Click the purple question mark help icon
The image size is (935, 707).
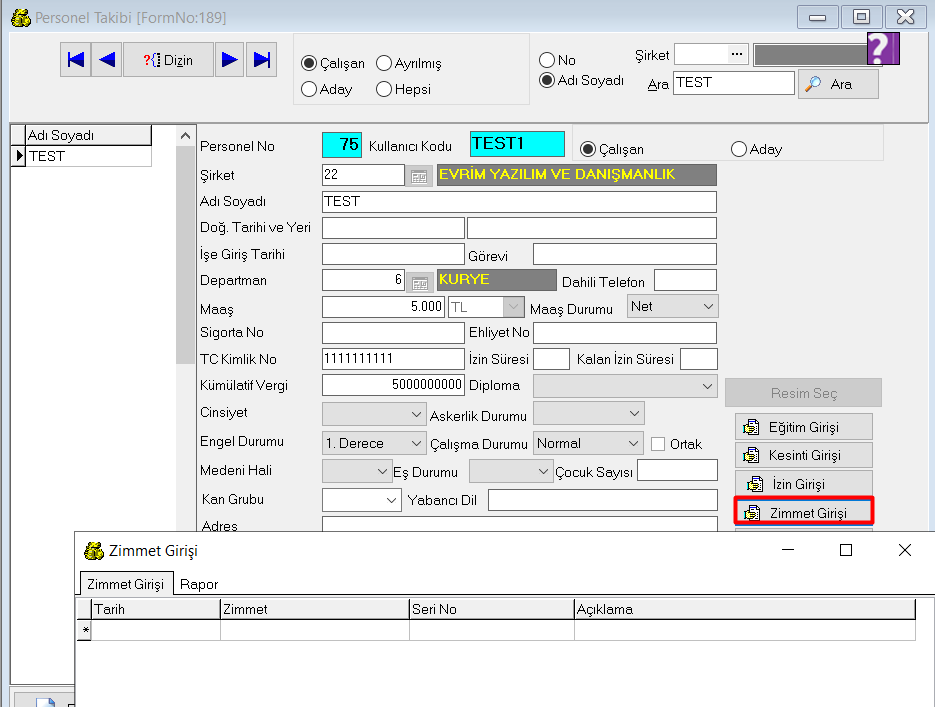(883, 48)
